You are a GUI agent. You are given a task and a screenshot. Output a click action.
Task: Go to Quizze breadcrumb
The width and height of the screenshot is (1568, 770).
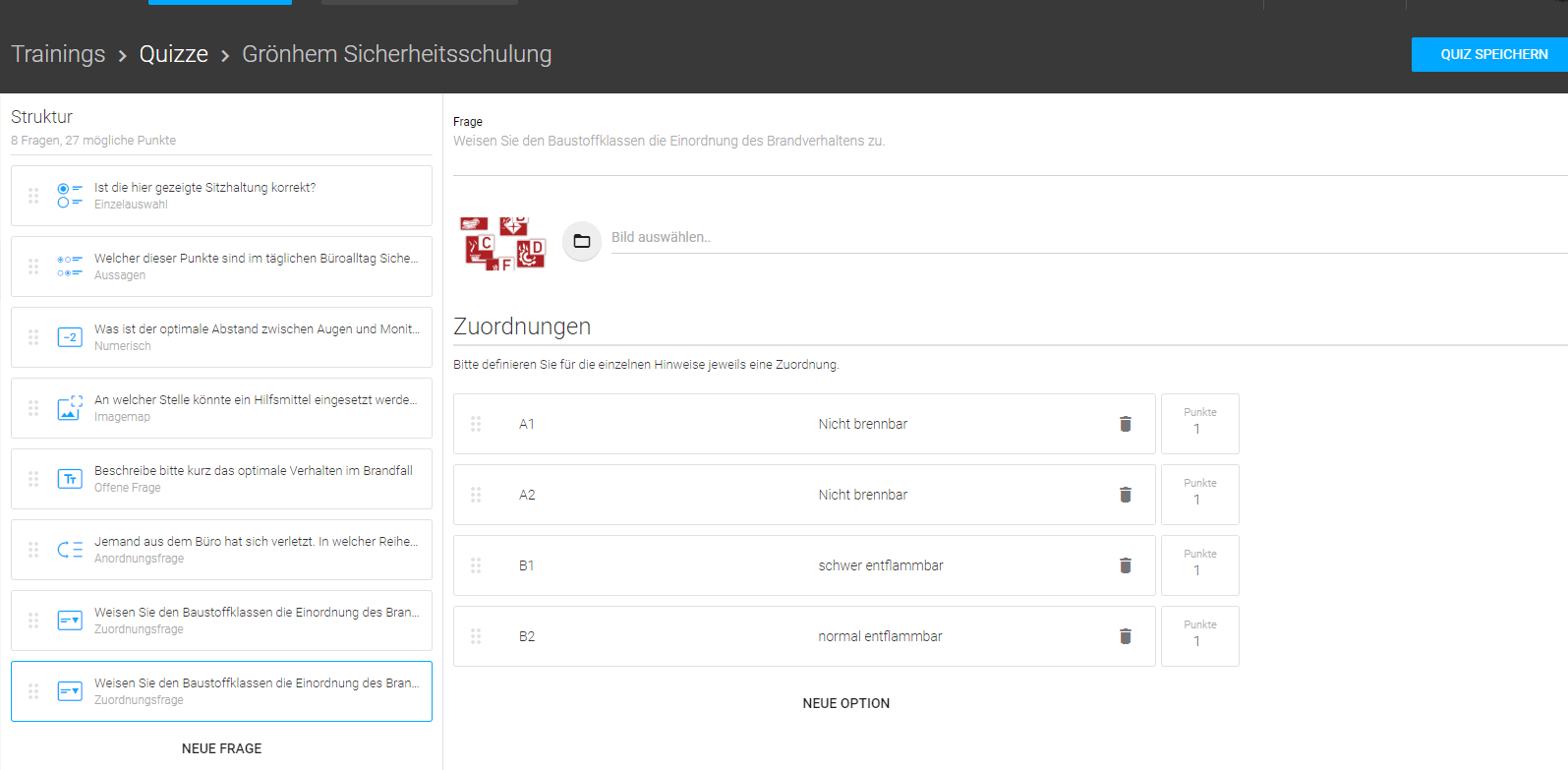pos(174,54)
